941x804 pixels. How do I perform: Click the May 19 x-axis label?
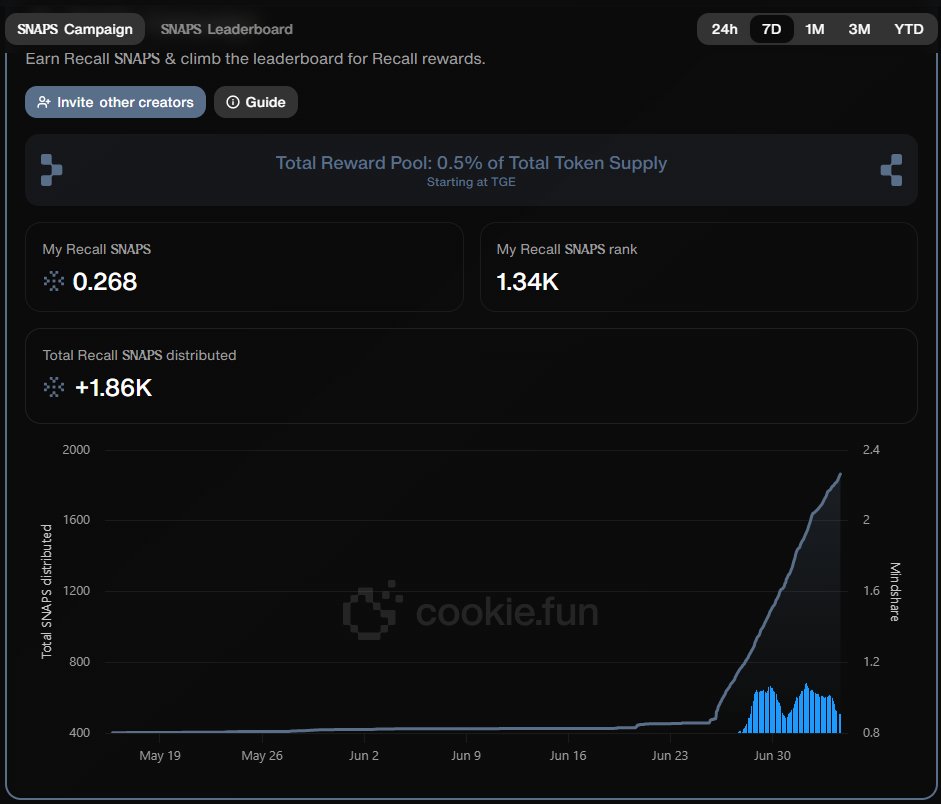click(x=160, y=755)
